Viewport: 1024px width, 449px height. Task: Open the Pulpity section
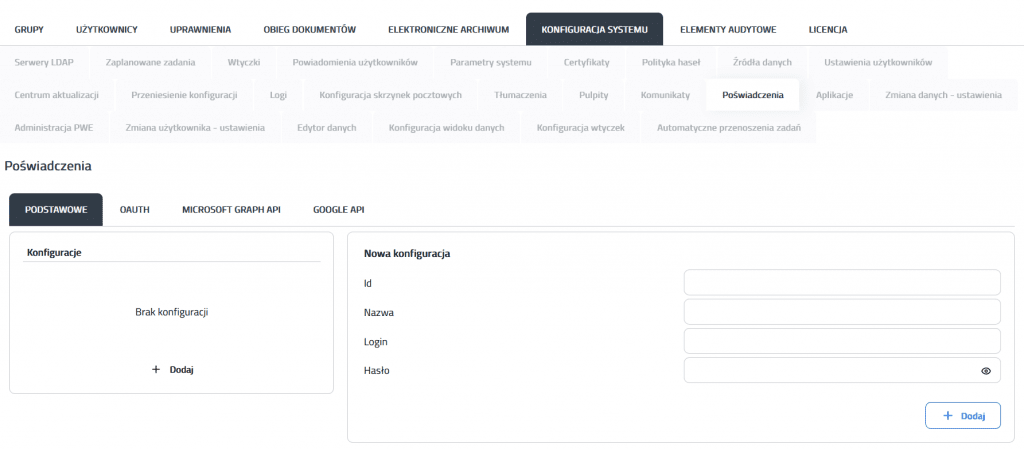coord(593,95)
